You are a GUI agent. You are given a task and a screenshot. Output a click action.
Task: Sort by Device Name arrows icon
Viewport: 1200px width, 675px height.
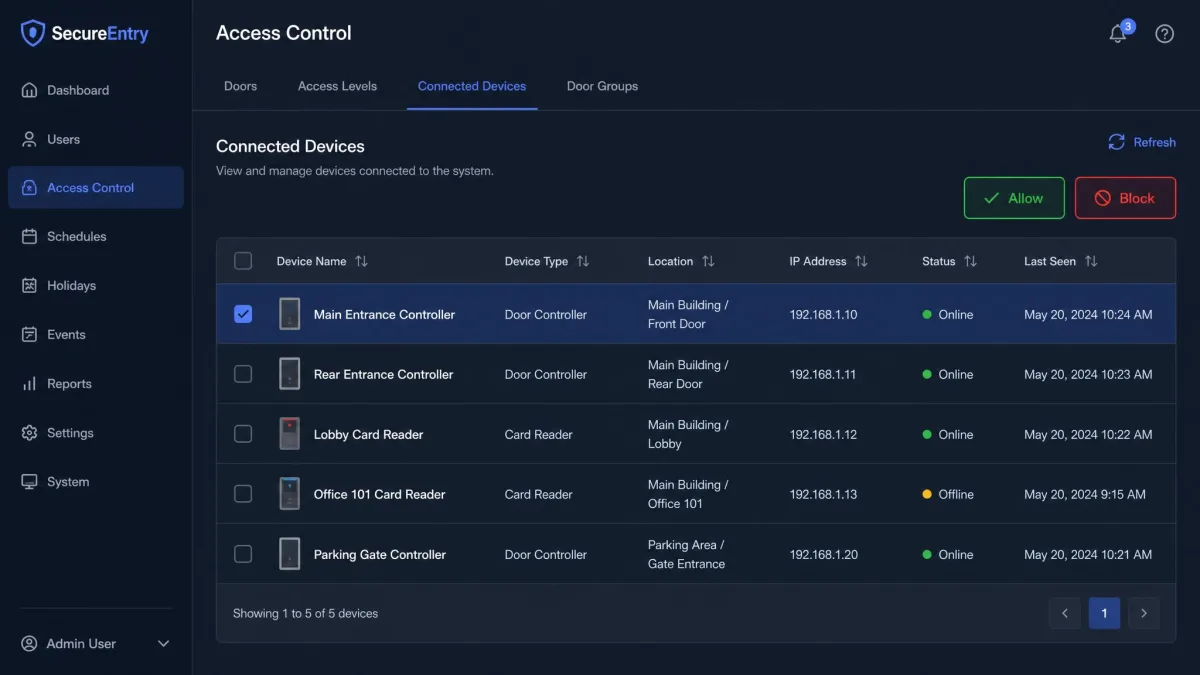click(x=362, y=261)
